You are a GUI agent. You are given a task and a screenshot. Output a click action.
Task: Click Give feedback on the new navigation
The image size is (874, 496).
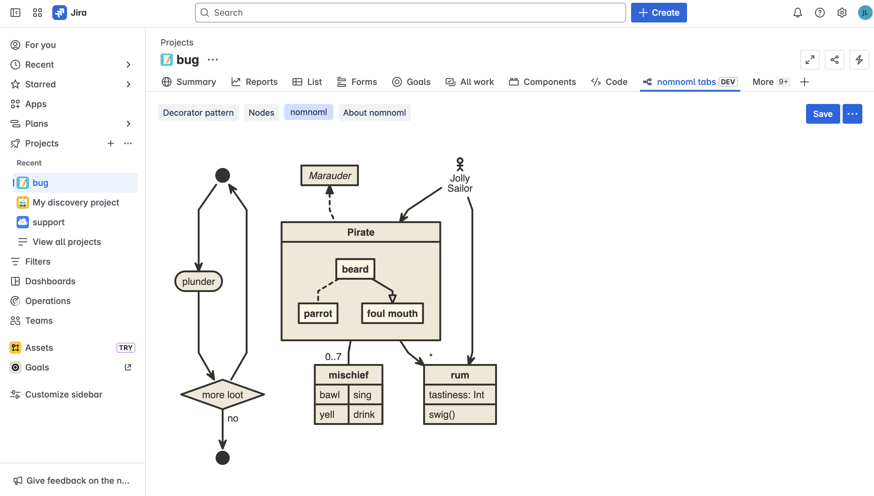click(x=73, y=480)
